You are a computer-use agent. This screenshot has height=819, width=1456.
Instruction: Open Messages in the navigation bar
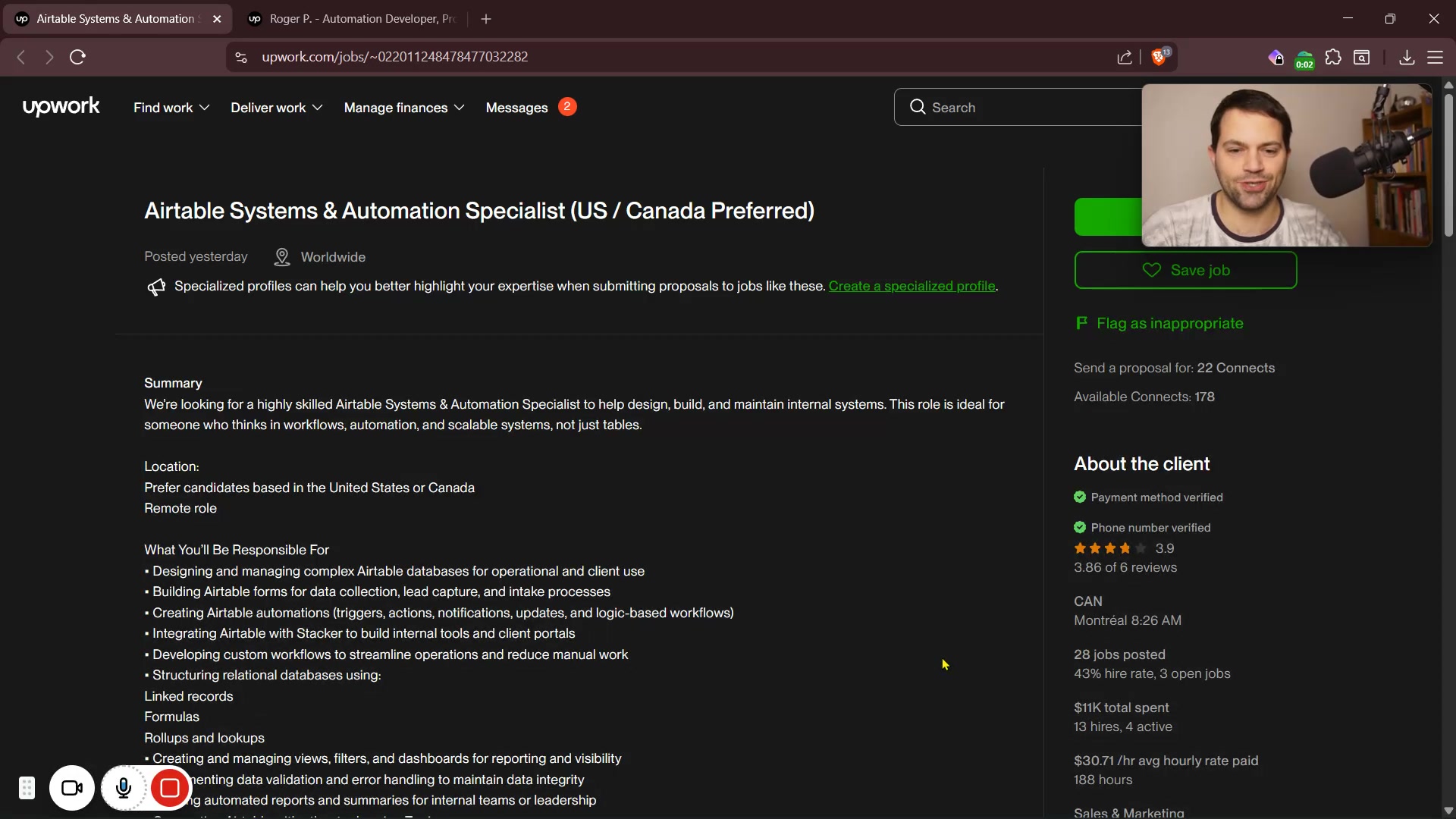tap(516, 108)
